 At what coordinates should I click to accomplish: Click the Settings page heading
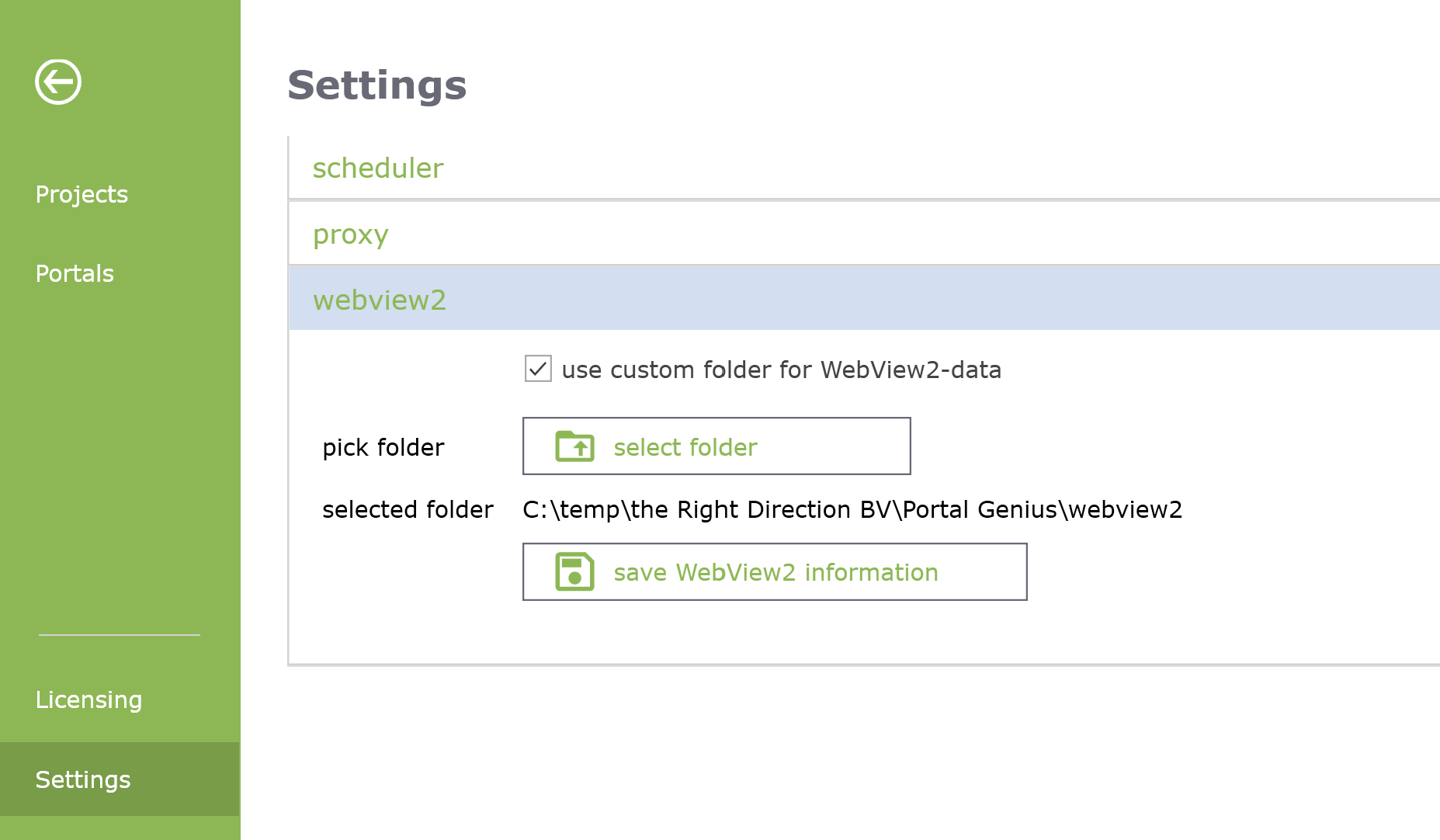(x=377, y=85)
